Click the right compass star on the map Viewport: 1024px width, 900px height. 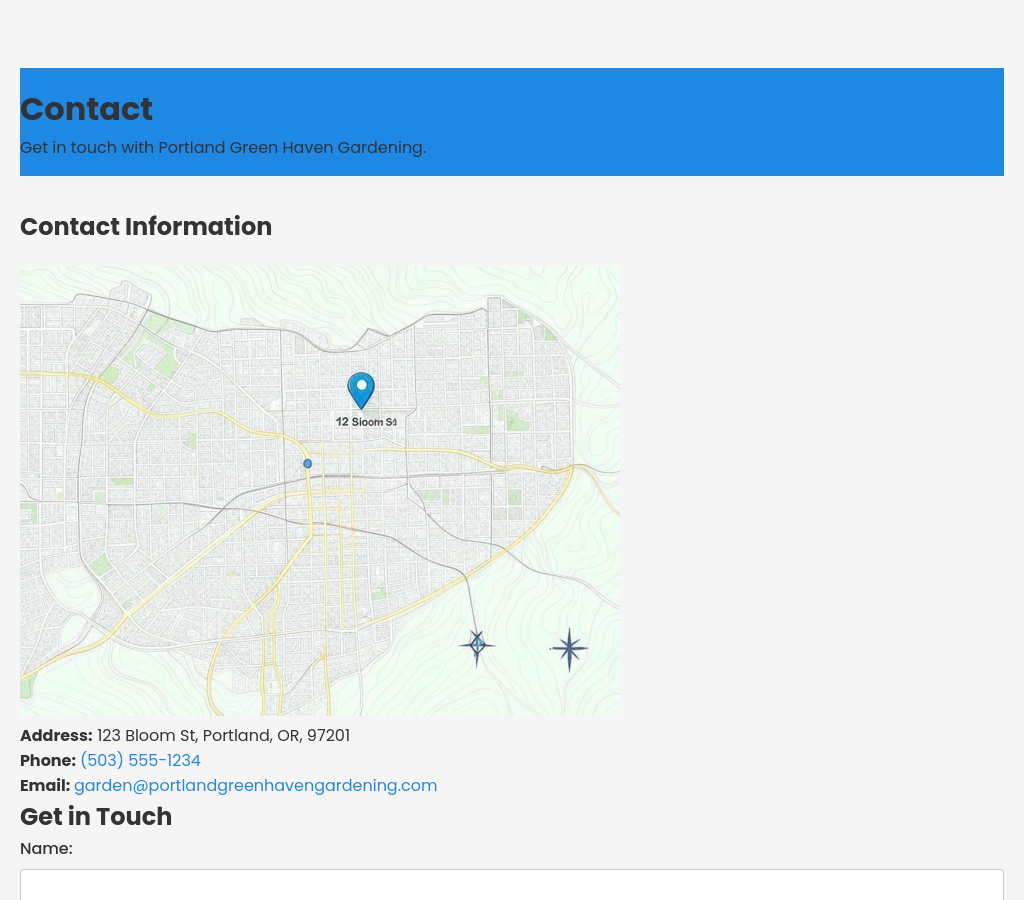569,650
